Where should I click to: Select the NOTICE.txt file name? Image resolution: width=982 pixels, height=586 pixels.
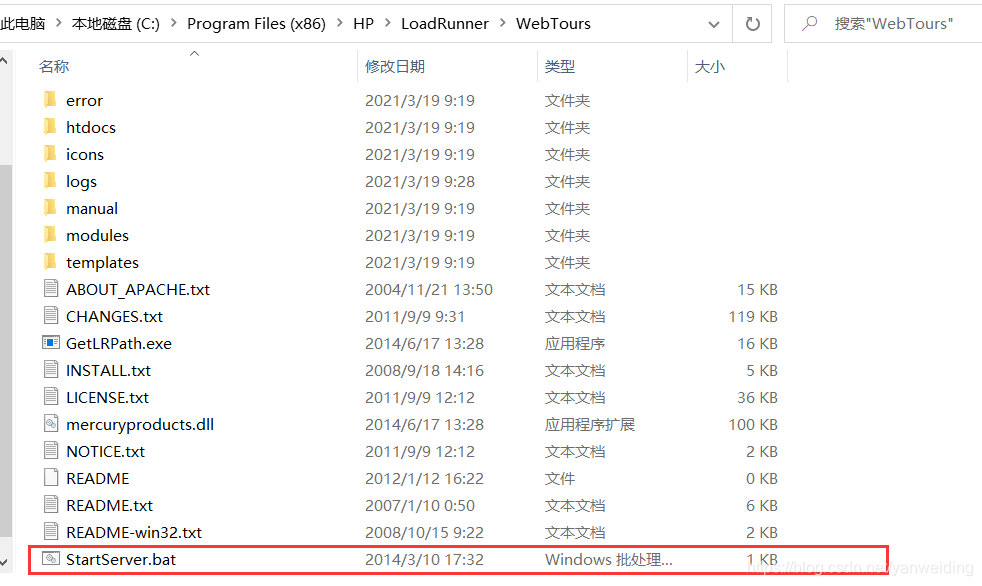105,451
